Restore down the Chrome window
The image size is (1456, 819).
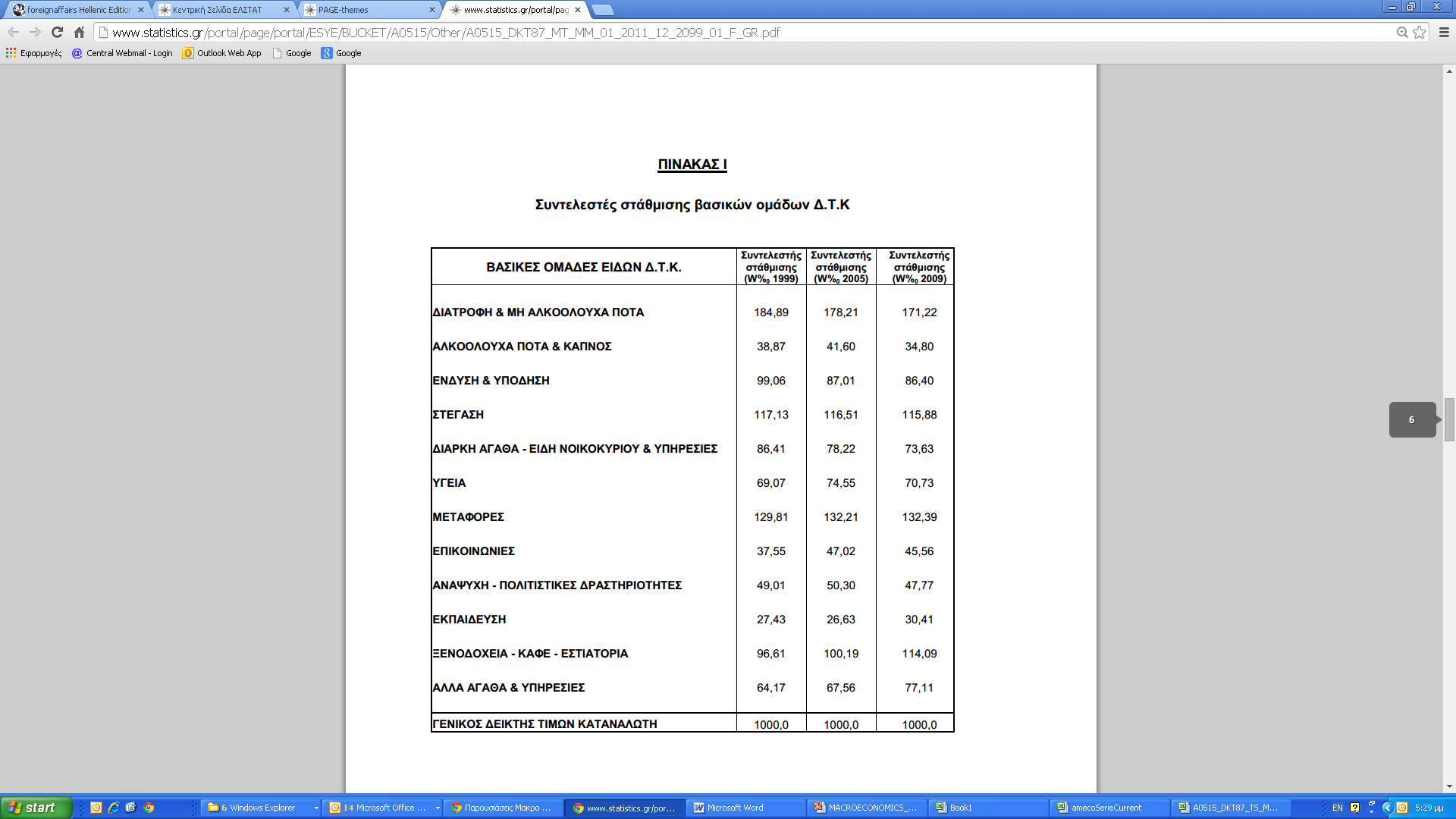click(x=1410, y=7)
